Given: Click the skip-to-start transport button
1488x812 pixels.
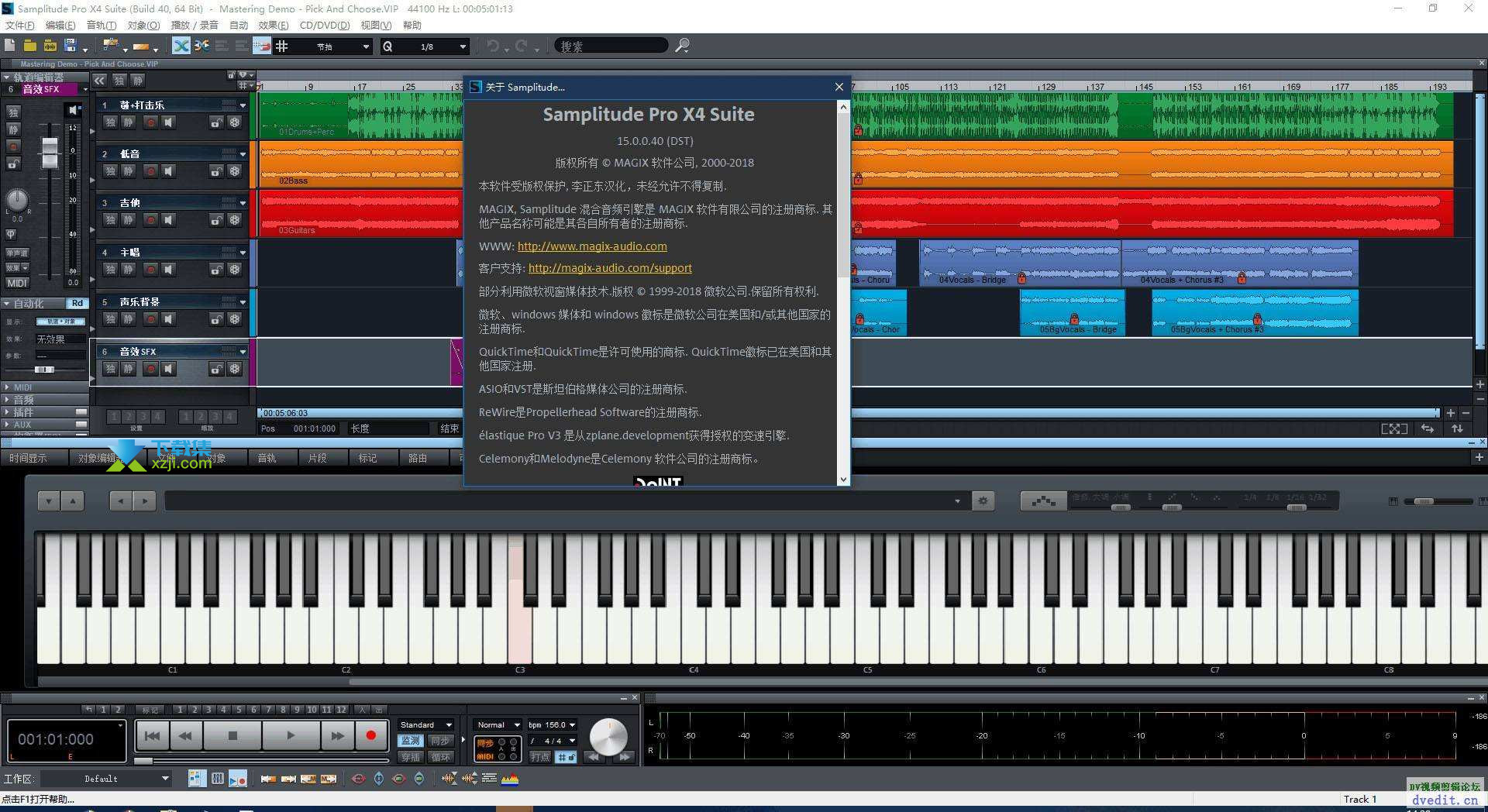Looking at the screenshot, I should [152, 735].
